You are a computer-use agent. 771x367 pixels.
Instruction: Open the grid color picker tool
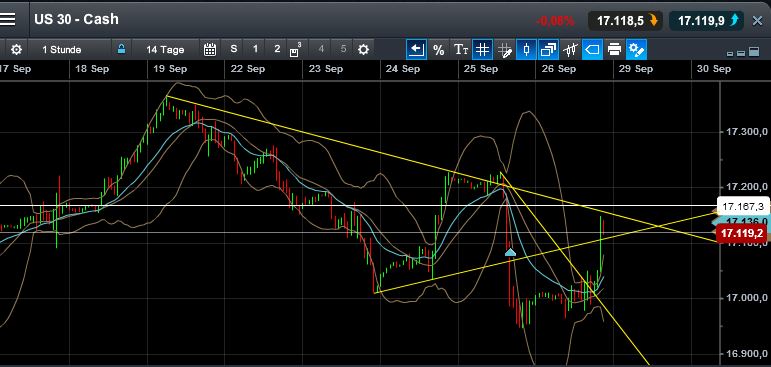point(504,50)
